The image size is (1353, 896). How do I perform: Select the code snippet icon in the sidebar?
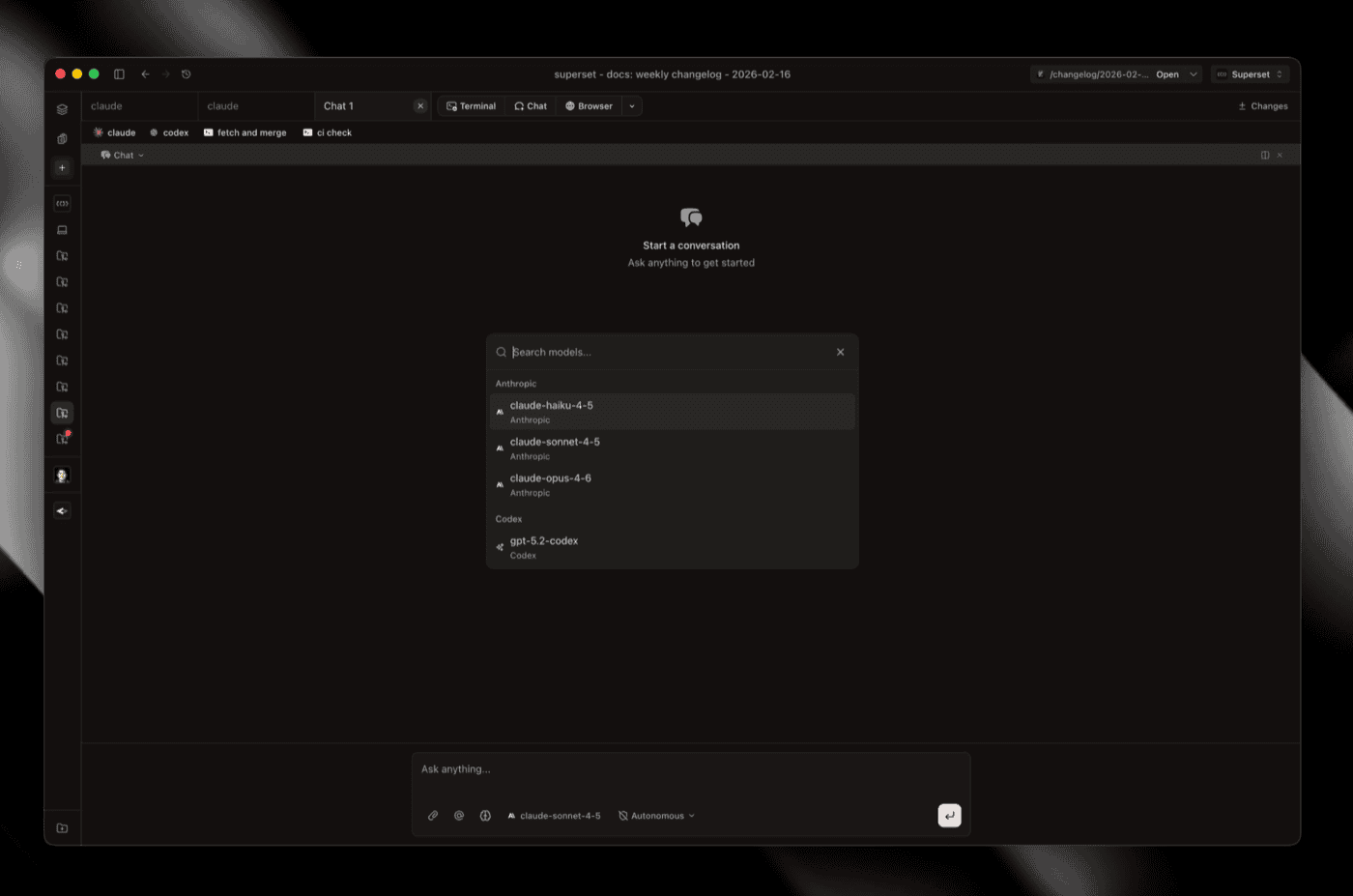tap(62, 203)
